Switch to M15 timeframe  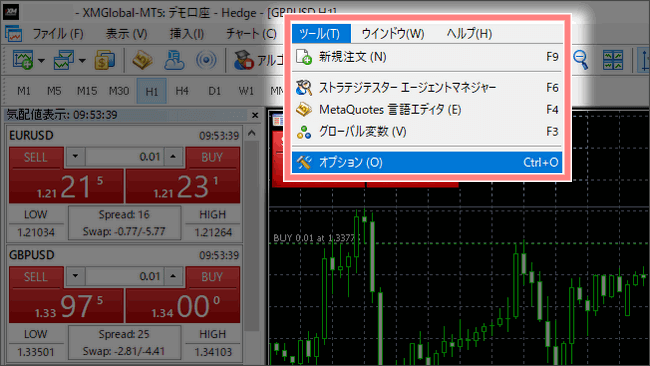click(x=87, y=91)
